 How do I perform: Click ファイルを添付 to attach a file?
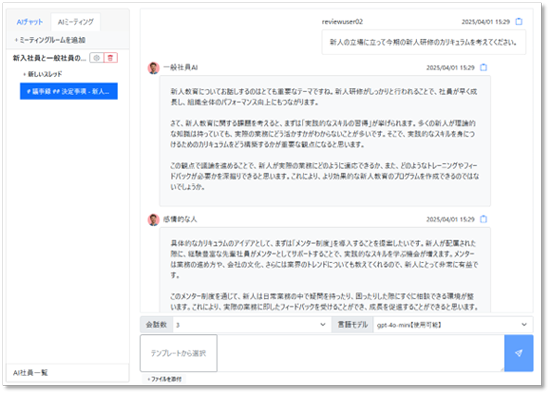point(165,379)
